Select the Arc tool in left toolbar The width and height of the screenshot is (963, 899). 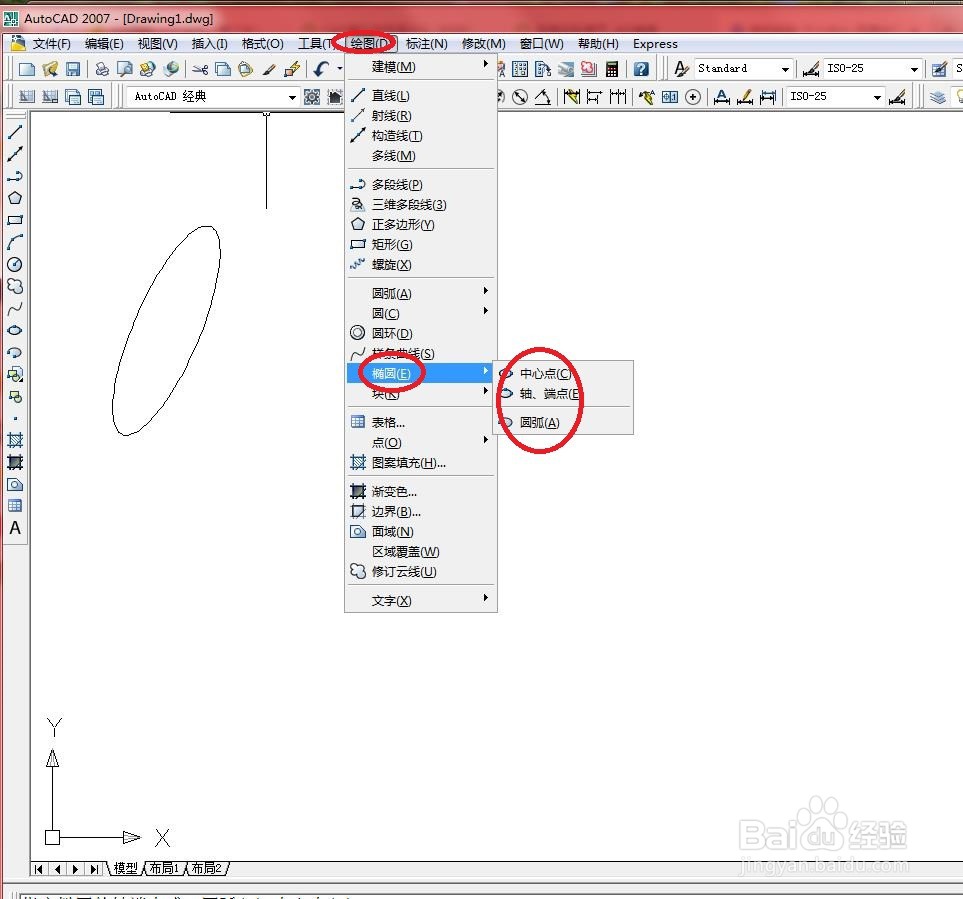coord(15,242)
